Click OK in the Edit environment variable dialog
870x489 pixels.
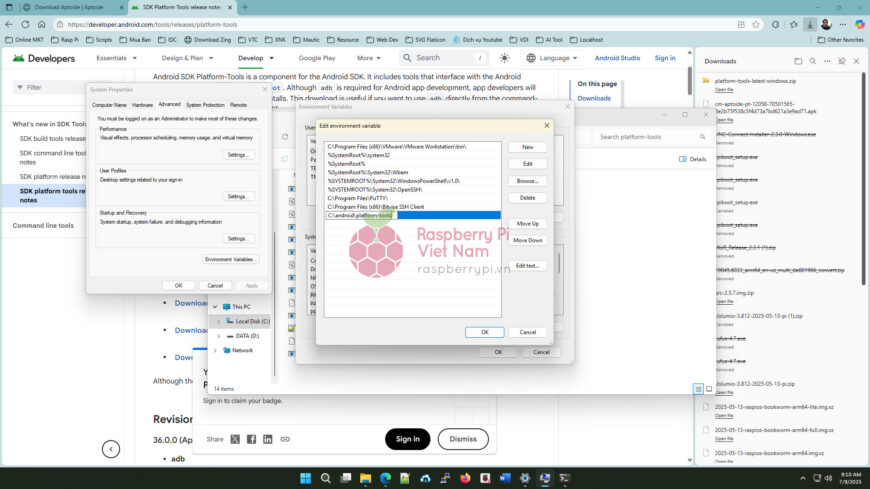point(484,332)
